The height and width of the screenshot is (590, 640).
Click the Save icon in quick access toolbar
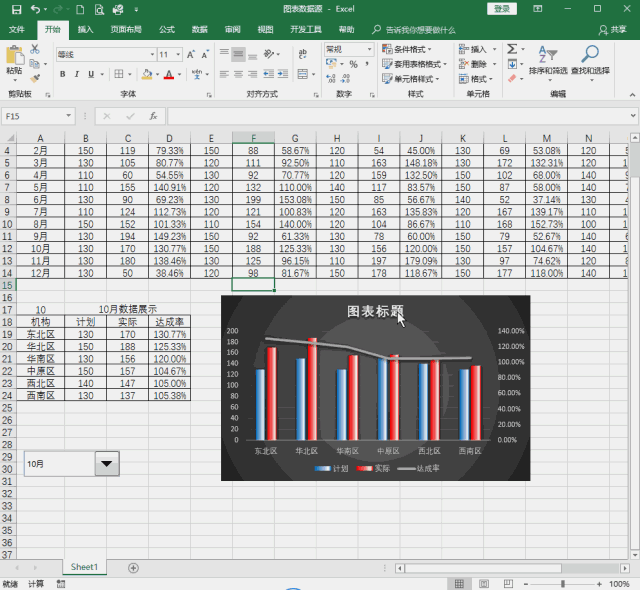[x=13, y=9]
